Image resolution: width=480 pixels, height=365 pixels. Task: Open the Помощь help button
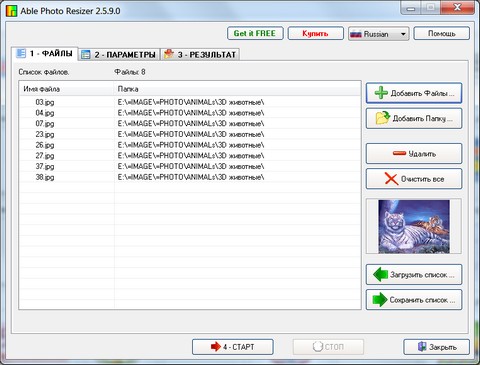click(x=441, y=33)
